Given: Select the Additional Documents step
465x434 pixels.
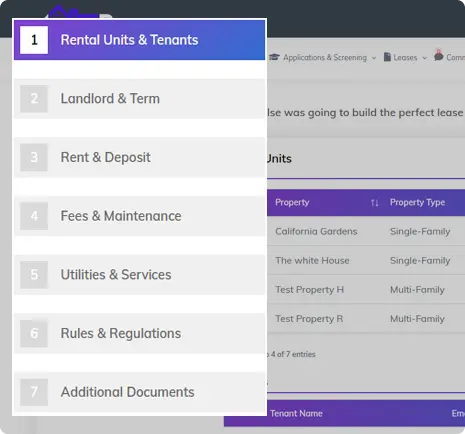Looking at the screenshot, I should pos(139,392).
